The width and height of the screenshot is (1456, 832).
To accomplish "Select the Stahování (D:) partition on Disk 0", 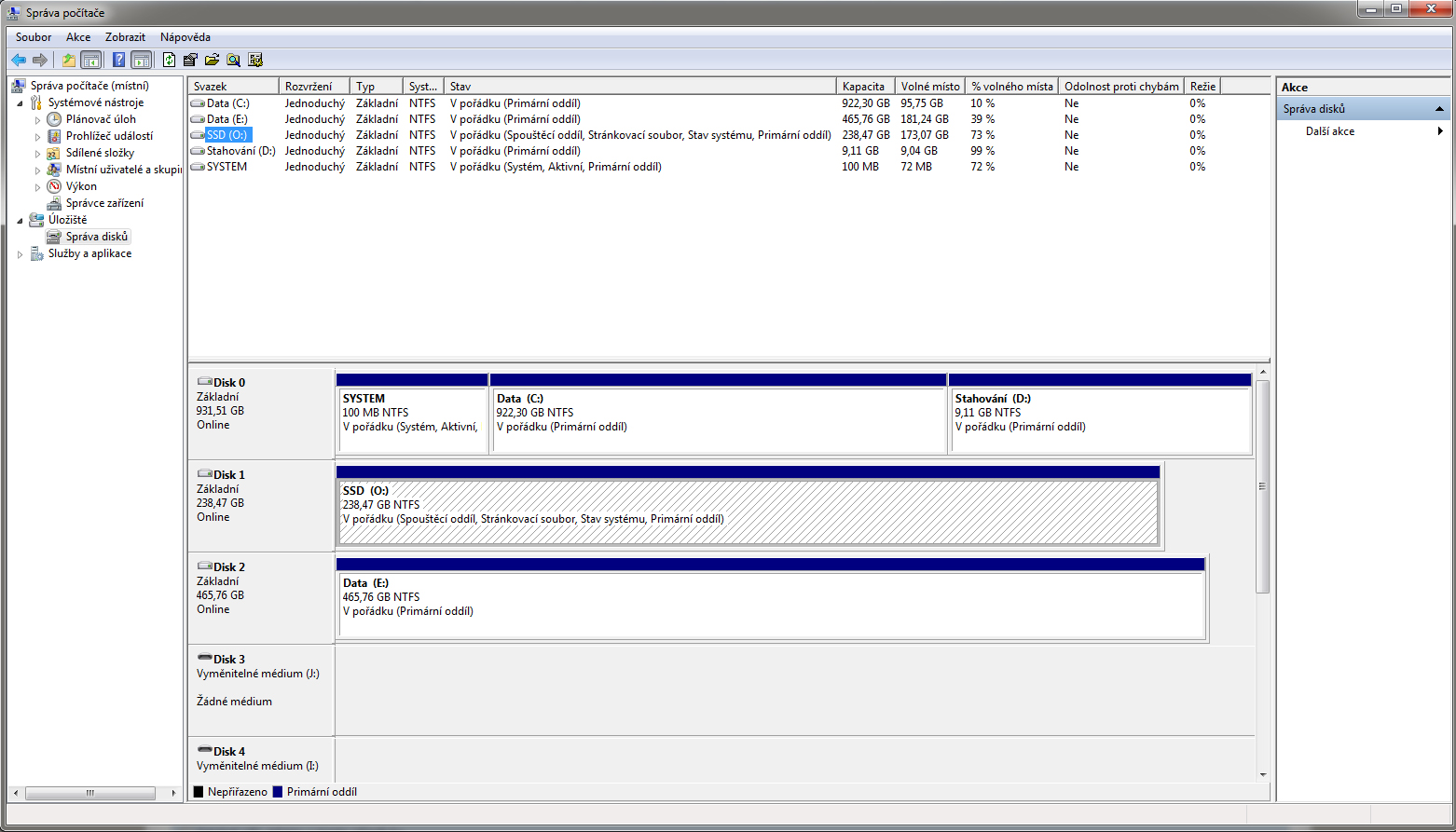I will click(x=1100, y=419).
